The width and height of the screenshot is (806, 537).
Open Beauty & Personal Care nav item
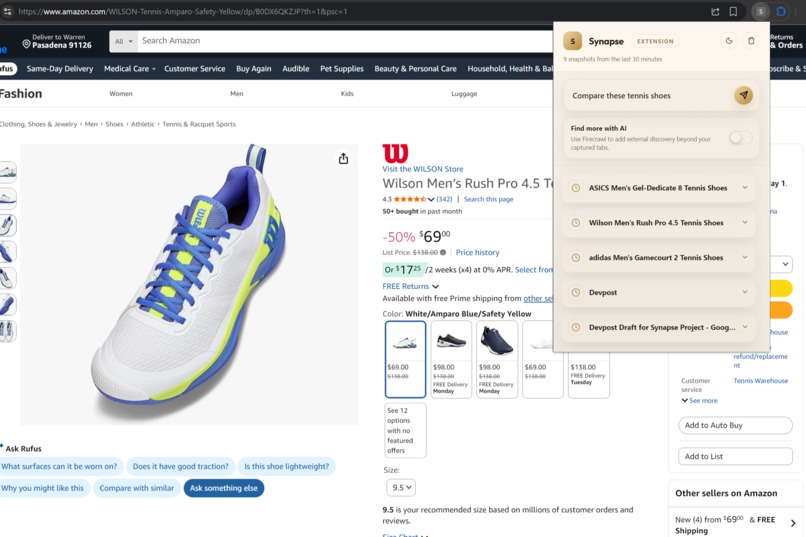click(x=415, y=69)
